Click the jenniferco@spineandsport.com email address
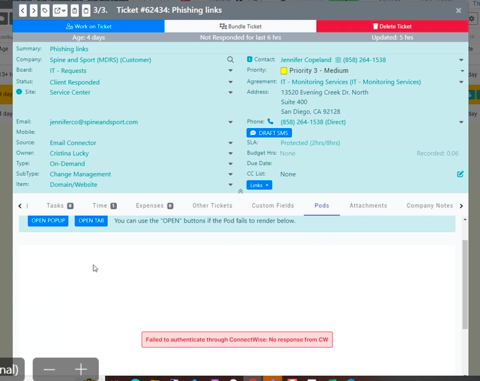480x381 pixels. [x=94, y=122]
